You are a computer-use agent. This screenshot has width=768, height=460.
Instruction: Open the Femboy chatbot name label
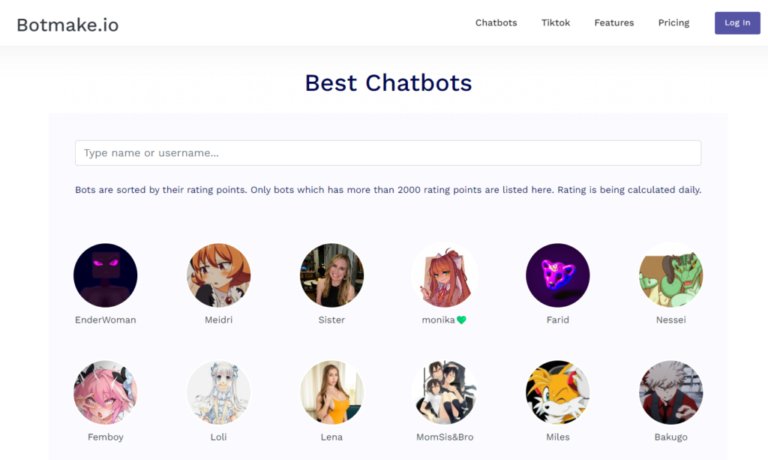pos(105,437)
